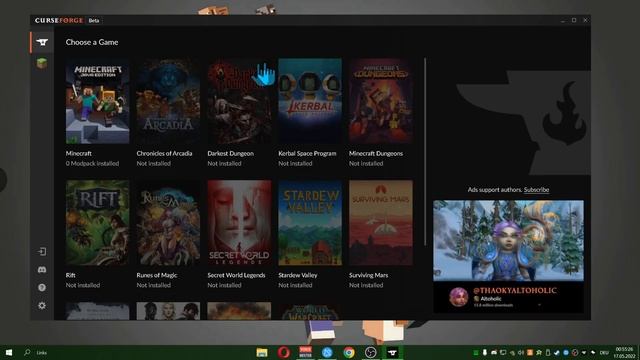The width and height of the screenshot is (640, 360).
Task: Click the '0 Modpack installed' text
Action: (x=92, y=163)
